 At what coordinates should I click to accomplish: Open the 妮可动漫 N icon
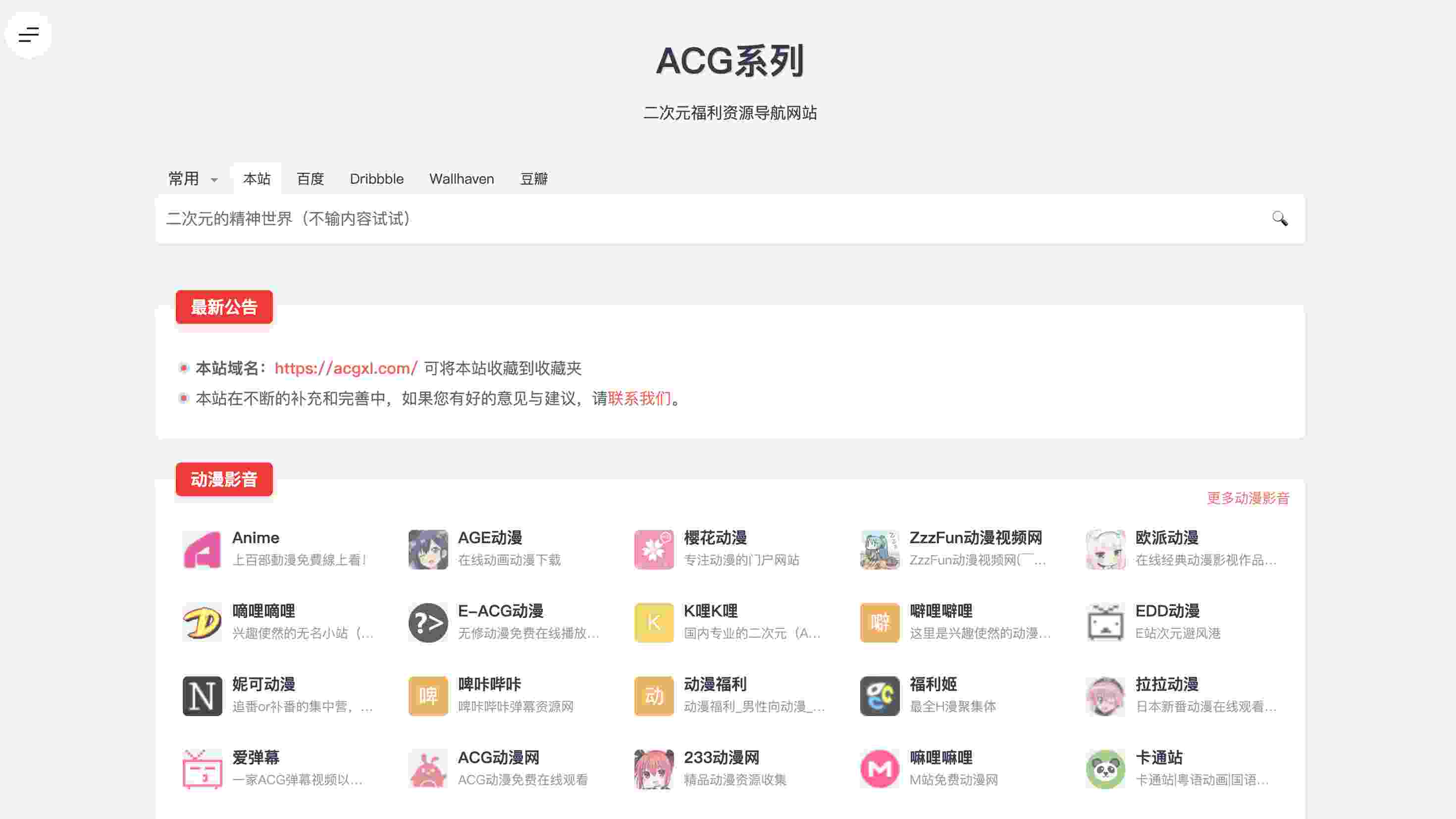pyautogui.click(x=203, y=696)
